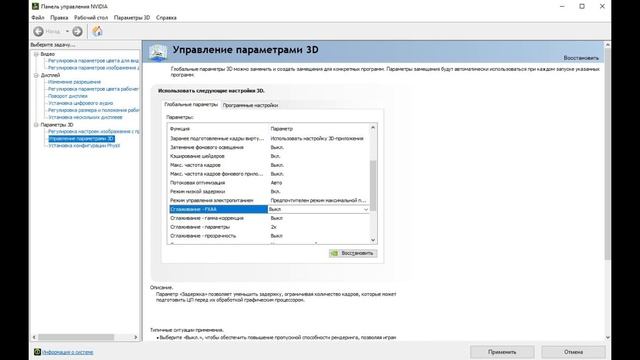Select Управление параметрами 3D tree item

[x=81, y=139]
